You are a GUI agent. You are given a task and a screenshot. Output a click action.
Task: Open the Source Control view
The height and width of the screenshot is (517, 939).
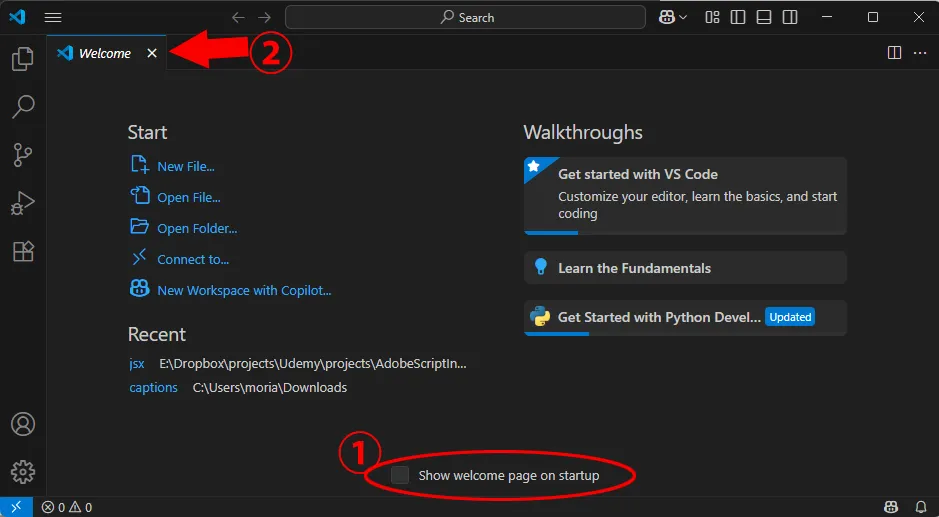pyautogui.click(x=23, y=155)
